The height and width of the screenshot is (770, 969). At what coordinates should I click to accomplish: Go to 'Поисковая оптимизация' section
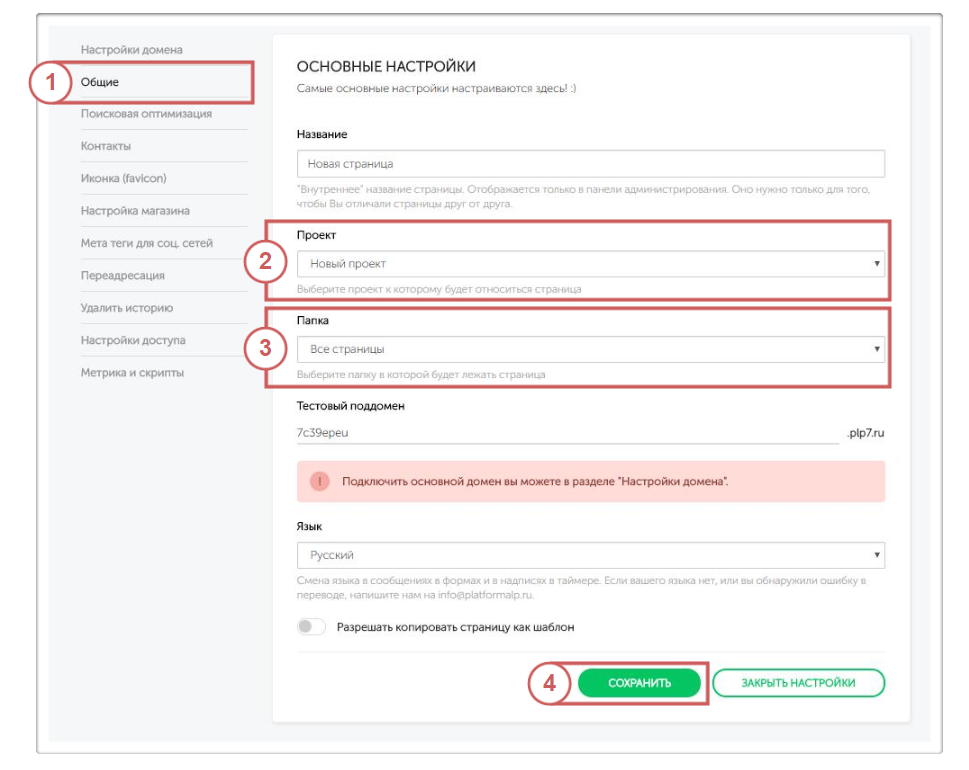point(146,114)
